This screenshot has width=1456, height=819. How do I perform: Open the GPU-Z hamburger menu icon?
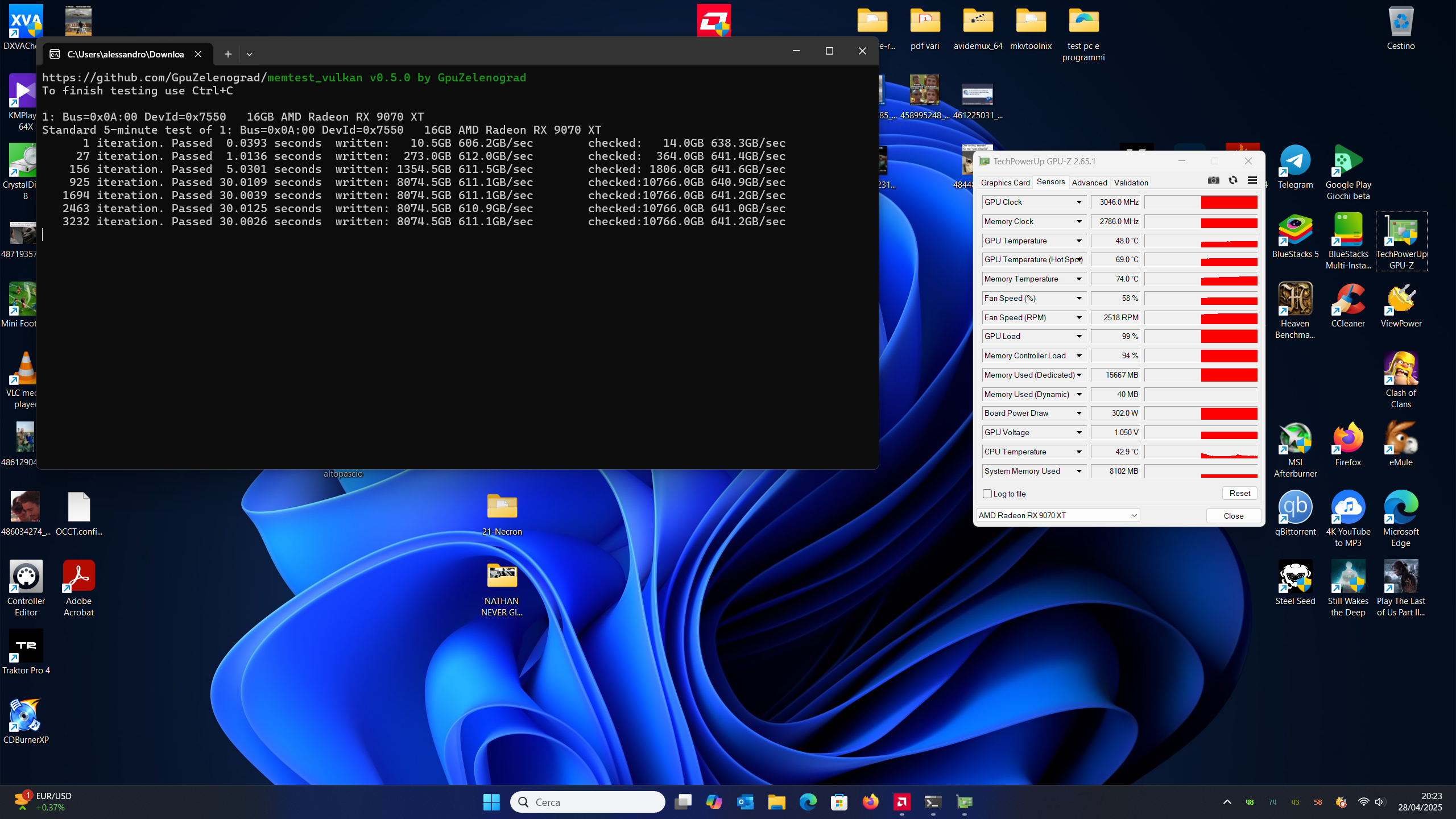pyautogui.click(x=1252, y=180)
